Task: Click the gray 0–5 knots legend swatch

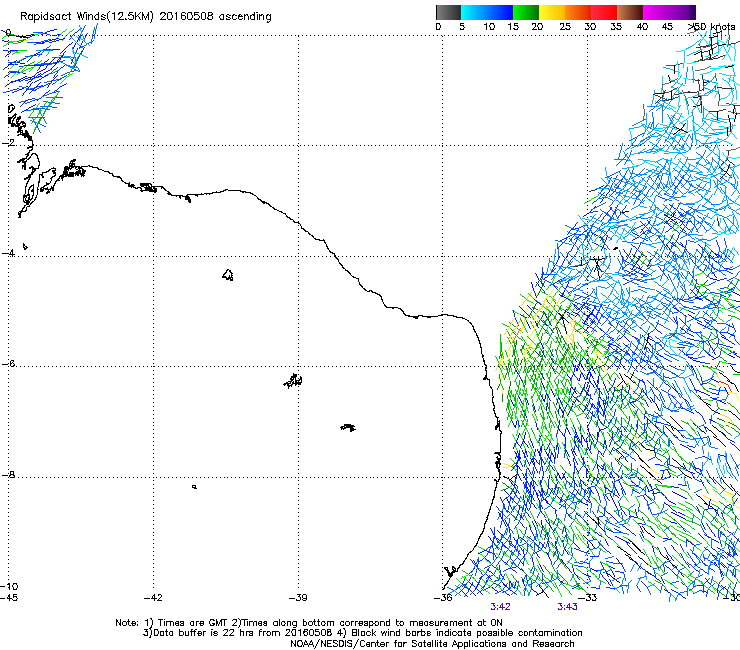Action: [x=448, y=12]
